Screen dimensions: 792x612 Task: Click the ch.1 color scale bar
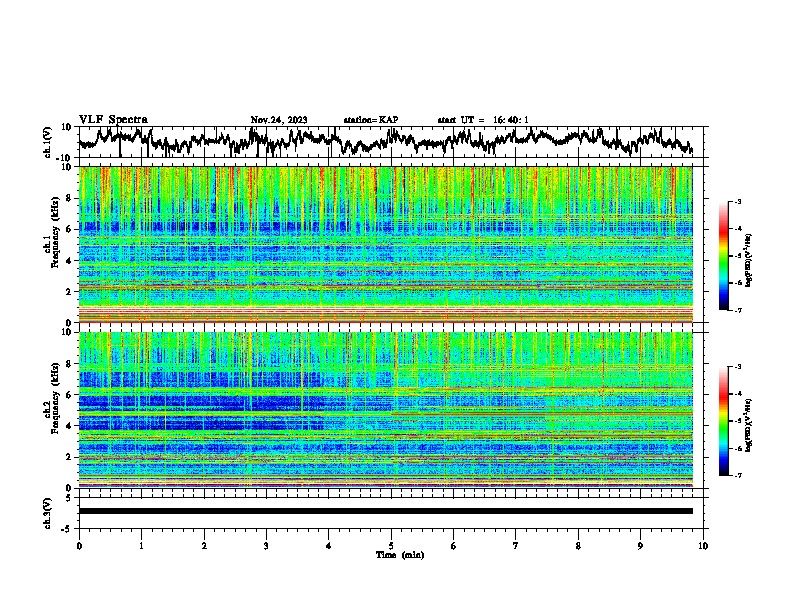coord(723,256)
